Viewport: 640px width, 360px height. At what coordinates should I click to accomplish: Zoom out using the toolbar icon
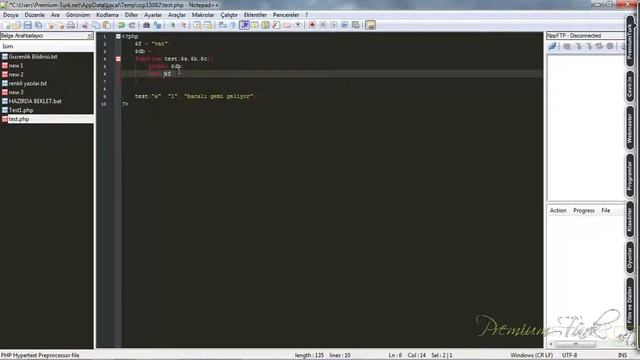184,25
